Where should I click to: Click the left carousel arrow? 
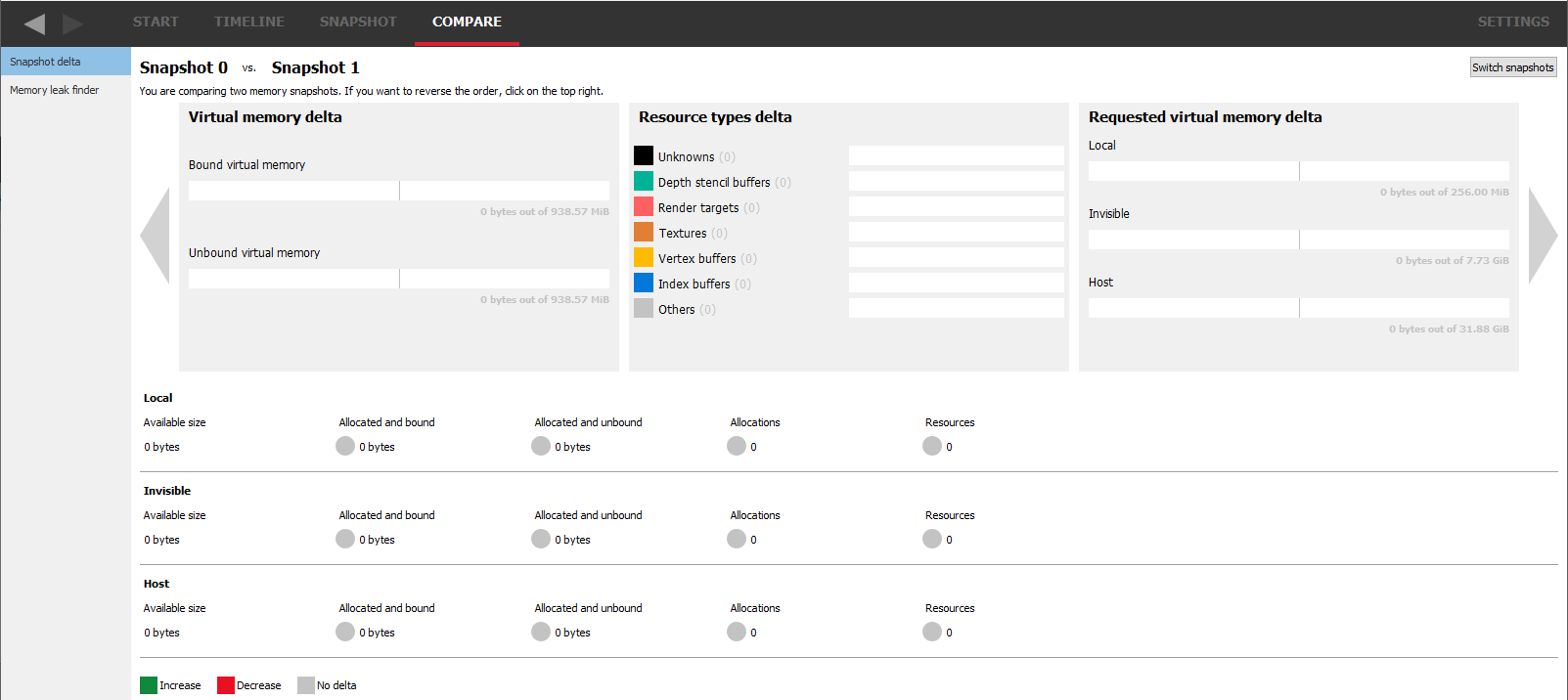156,236
